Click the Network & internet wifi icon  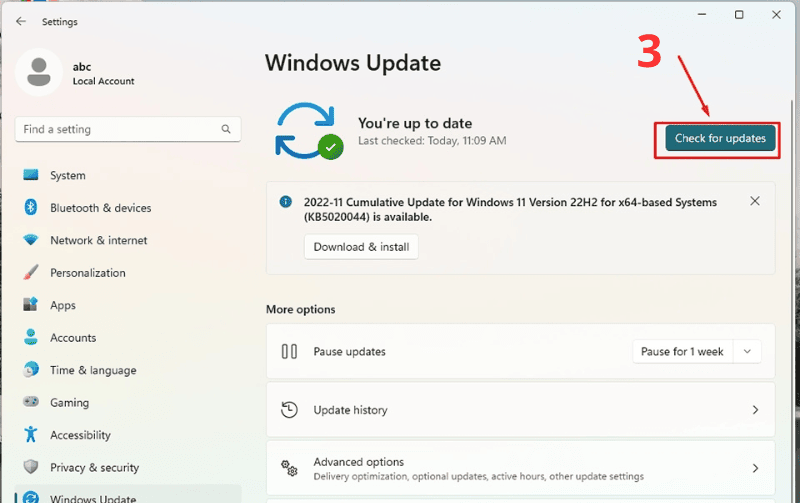(x=31, y=241)
